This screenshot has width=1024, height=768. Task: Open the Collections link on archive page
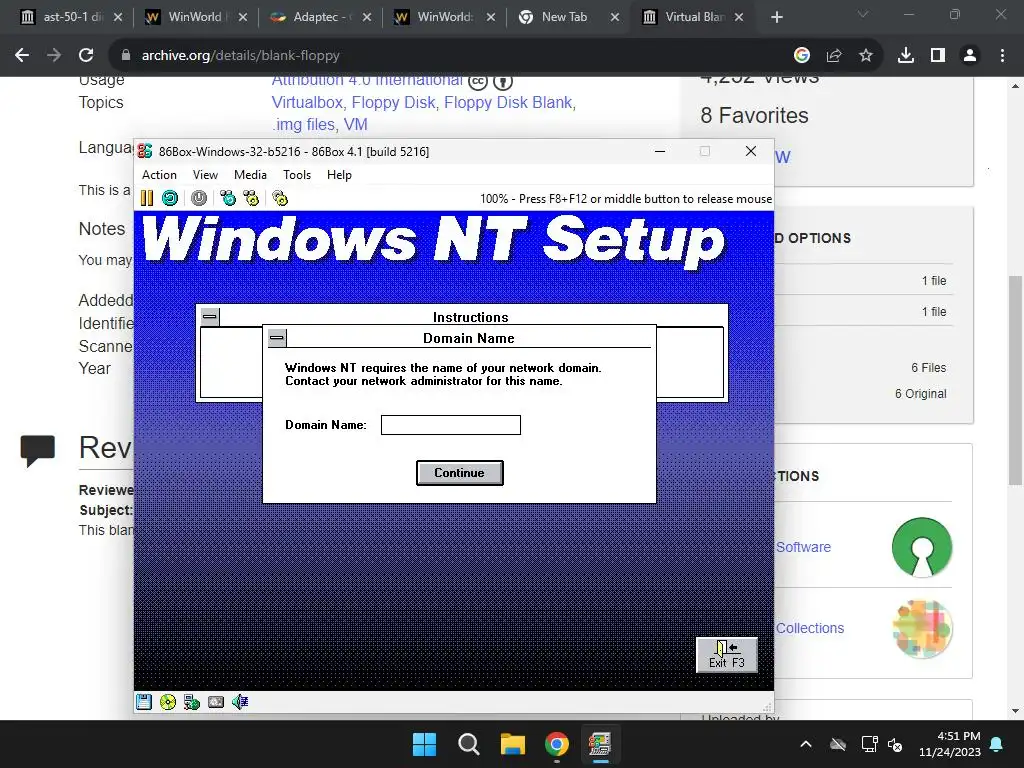tap(810, 628)
